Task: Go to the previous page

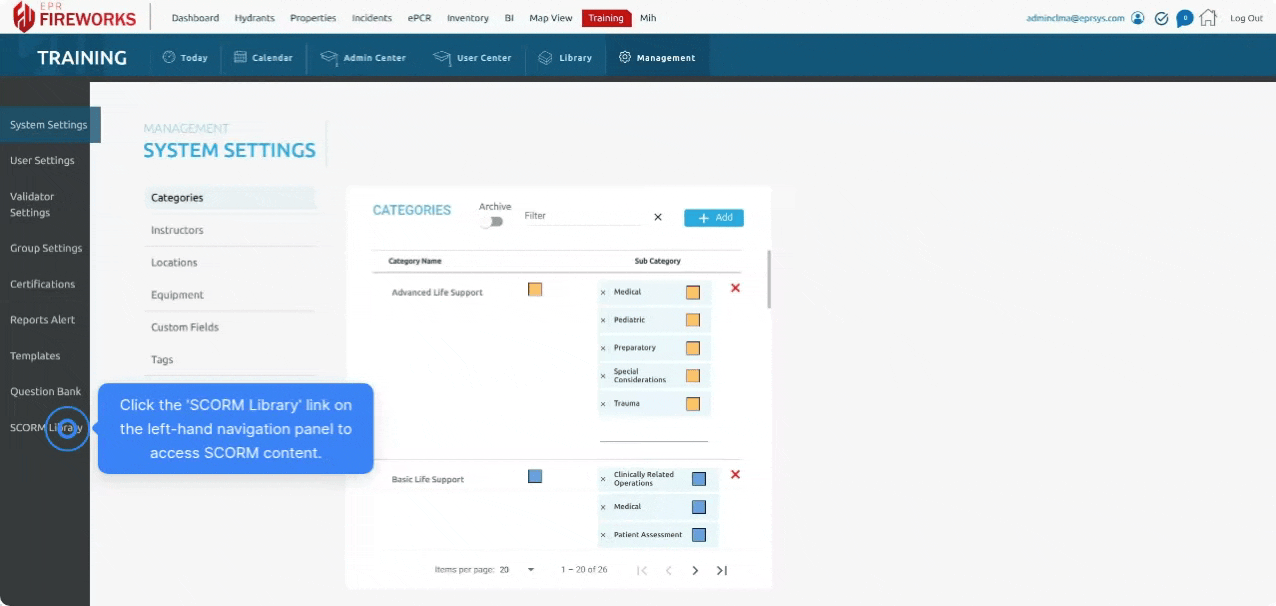Action: click(x=669, y=570)
